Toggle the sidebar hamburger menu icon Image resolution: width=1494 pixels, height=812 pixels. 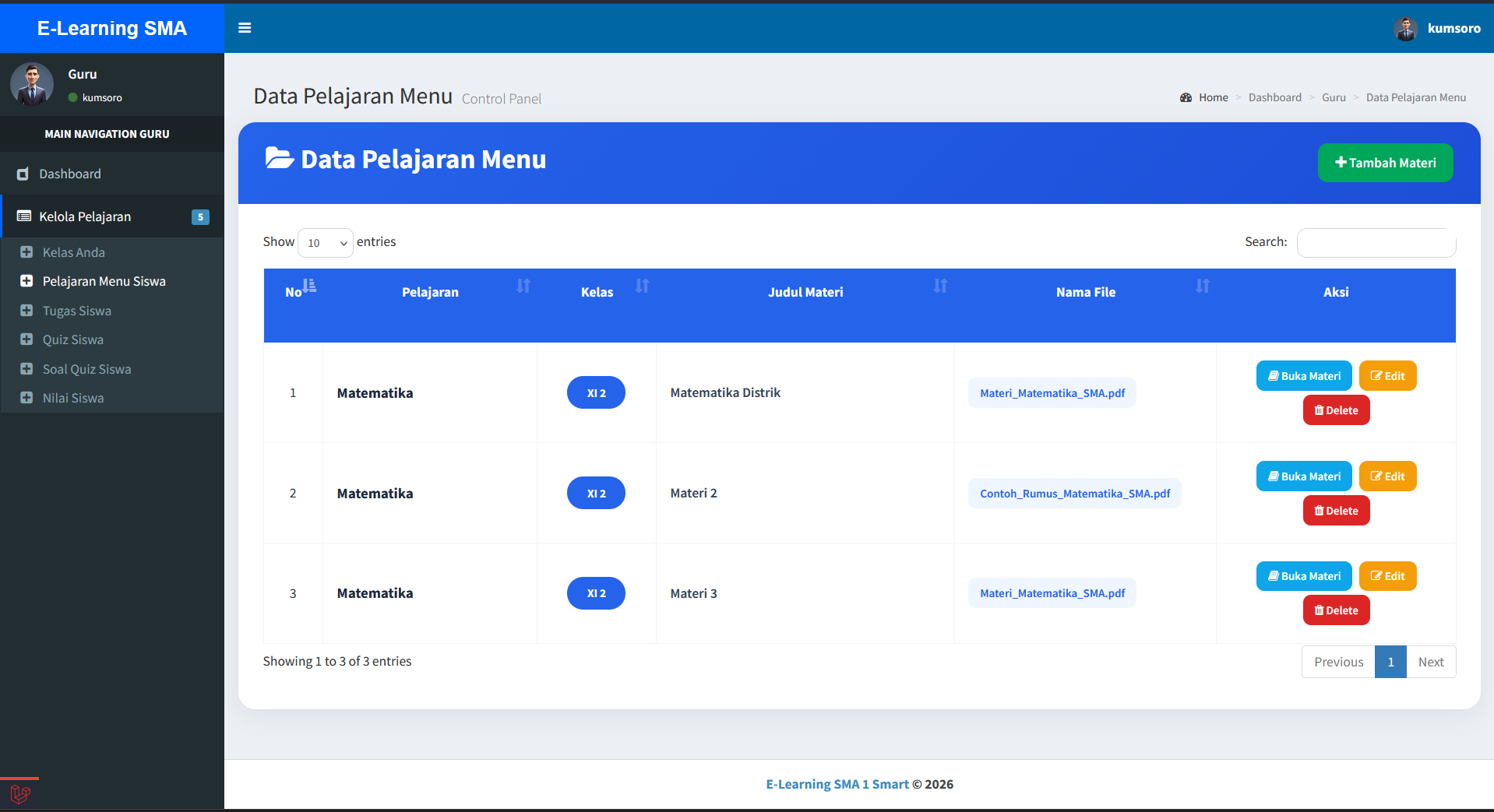(245, 28)
